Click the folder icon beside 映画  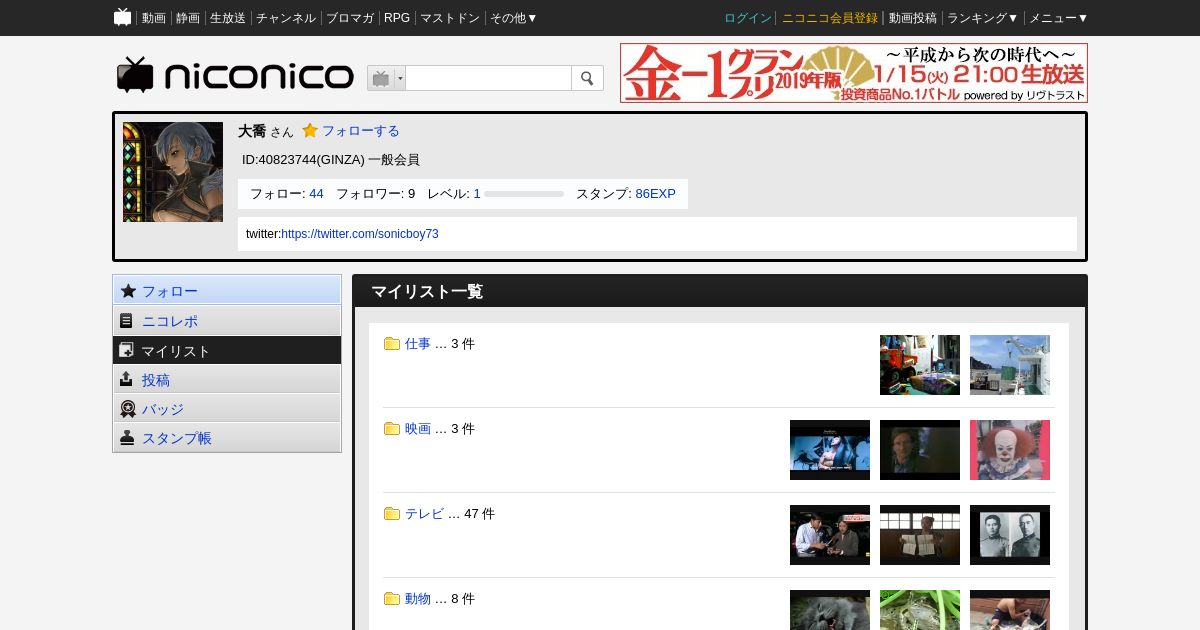point(392,429)
